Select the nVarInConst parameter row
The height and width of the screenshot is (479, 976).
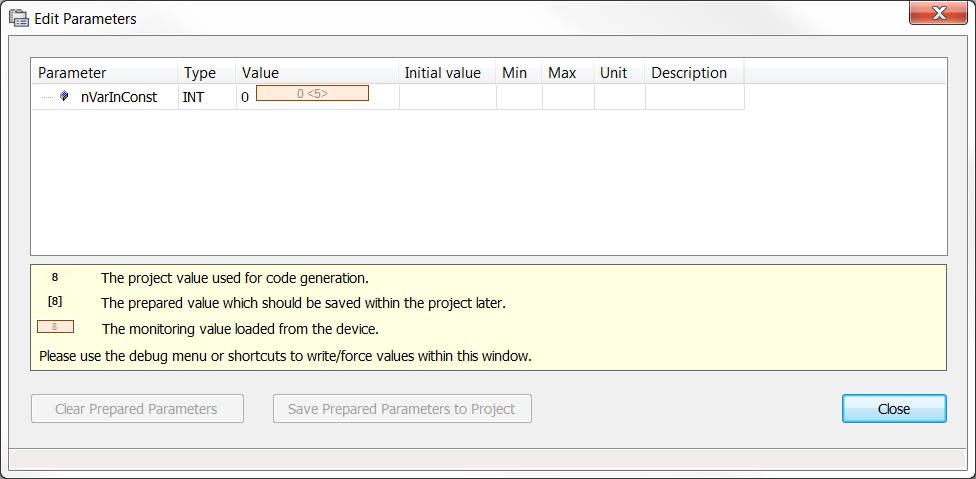click(388, 97)
